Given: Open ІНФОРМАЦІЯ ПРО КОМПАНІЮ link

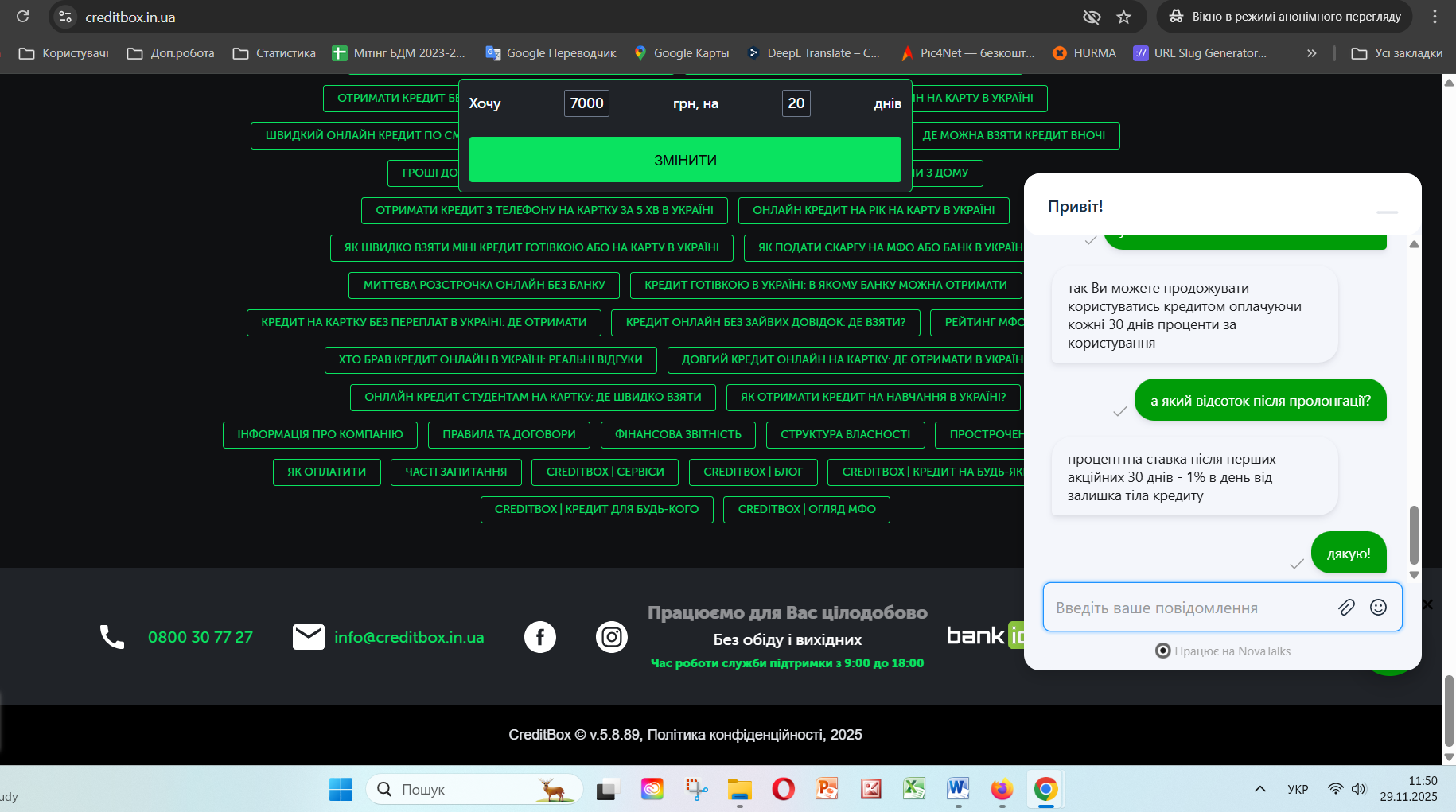Looking at the screenshot, I should coord(320,434).
